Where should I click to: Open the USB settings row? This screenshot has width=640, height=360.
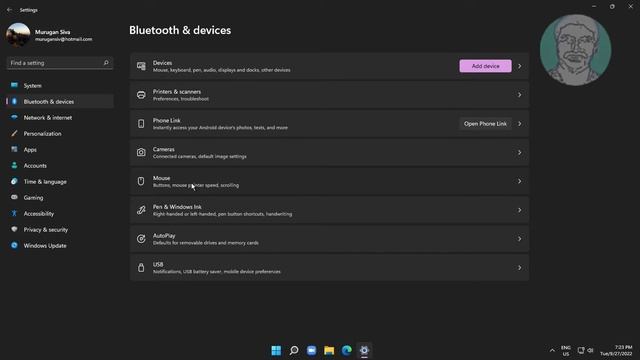[x=329, y=268]
